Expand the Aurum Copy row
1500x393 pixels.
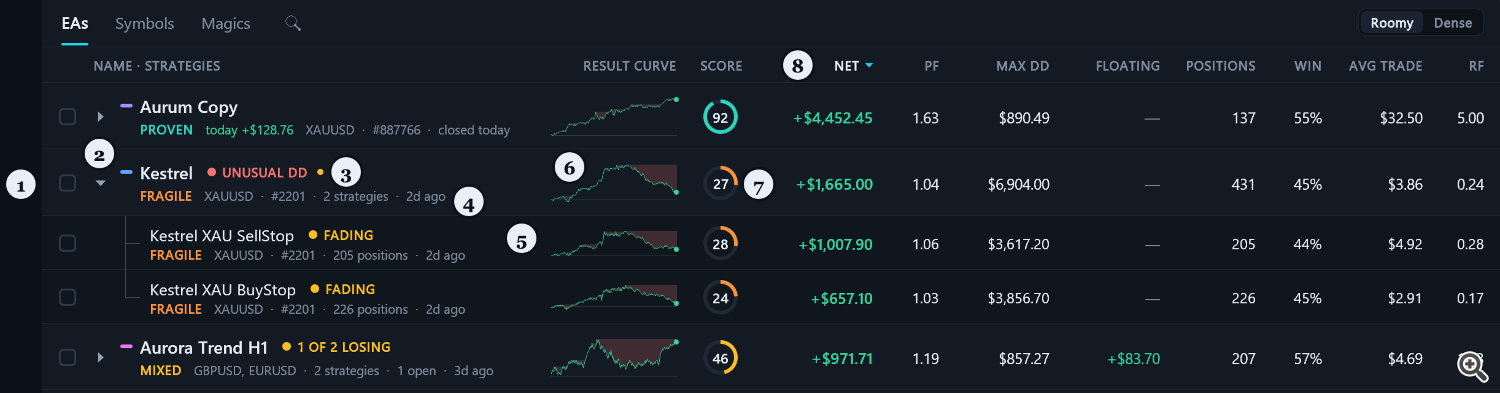[x=100, y=117]
